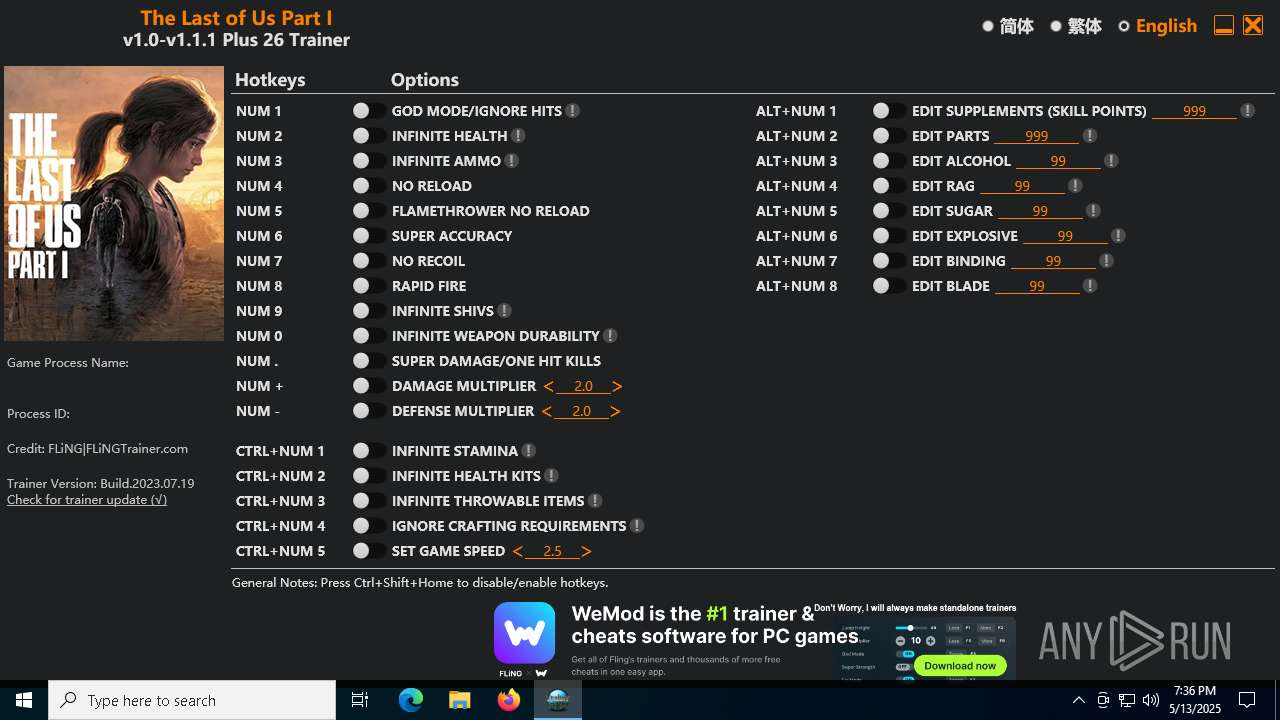Click the info icon beside Infinite Health Kits
The image size is (1280, 720).
551,476
